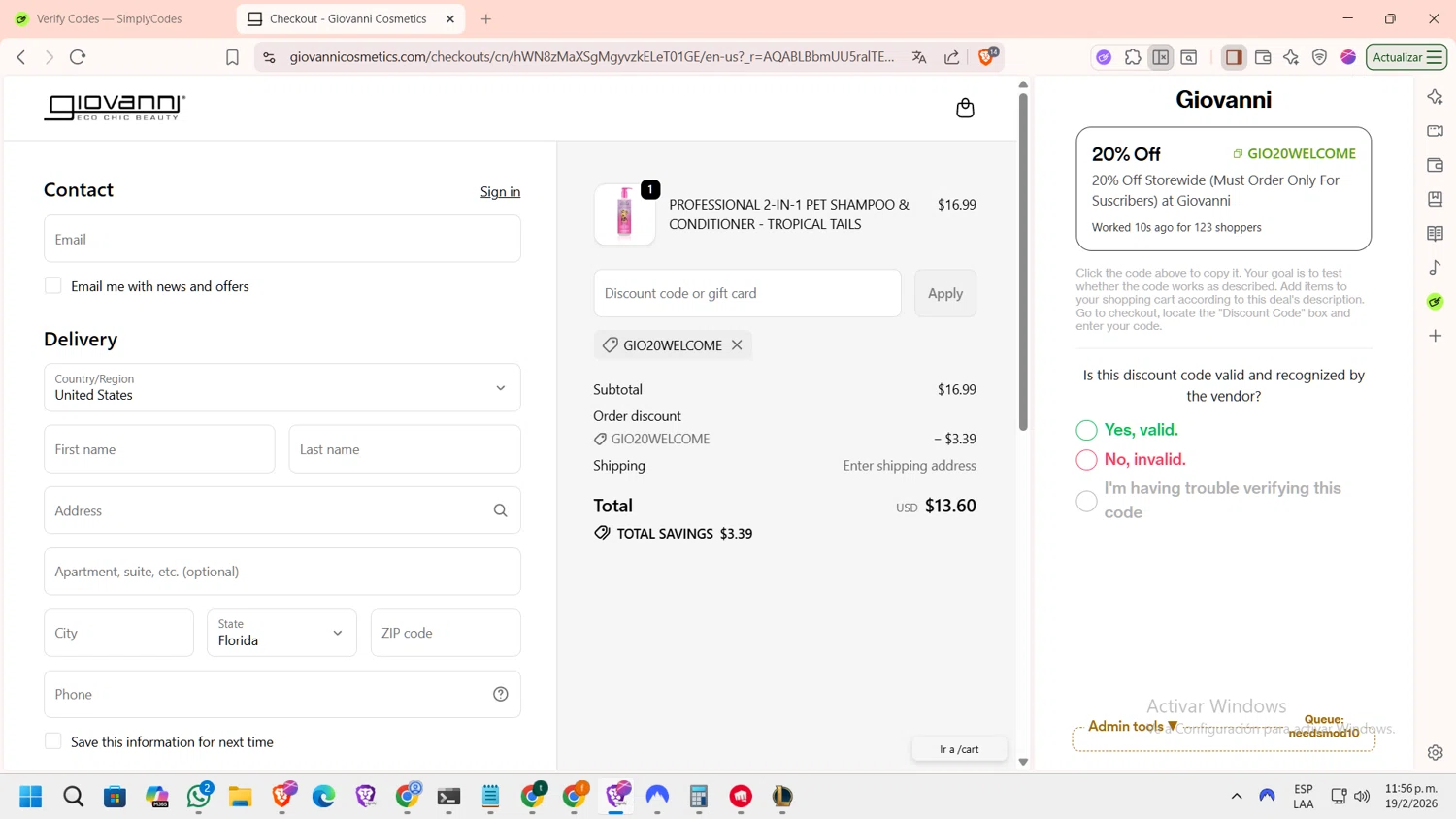Select the 'Yes, valid.' radio option
The height and width of the screenshot is (819, 1456).
(1086, 430)
